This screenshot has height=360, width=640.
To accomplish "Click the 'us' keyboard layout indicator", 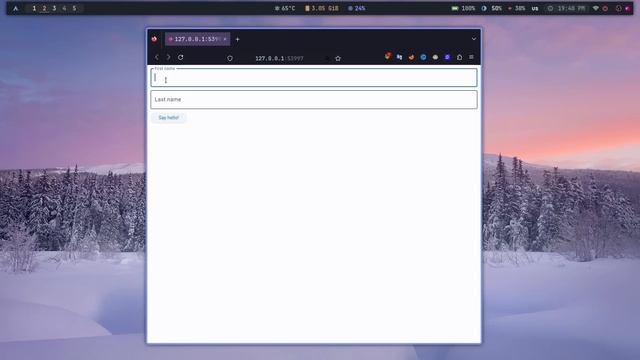I will coord(535,8).
